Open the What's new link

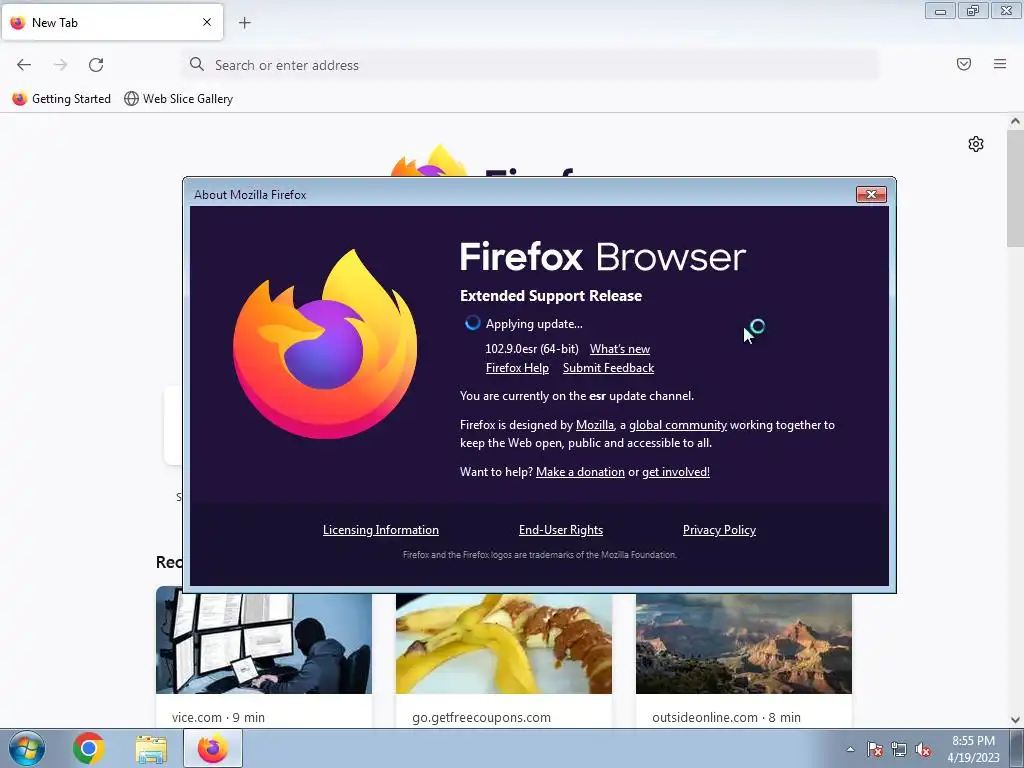620,349
